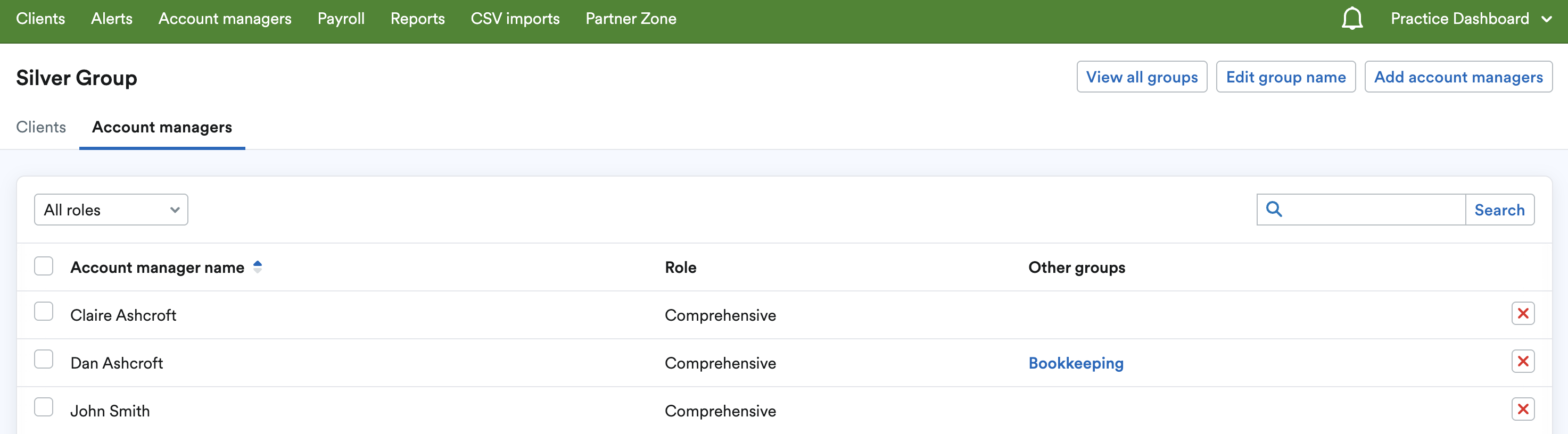
Task: Open Alerts in top navigation
Action: [x=112, y=19]
